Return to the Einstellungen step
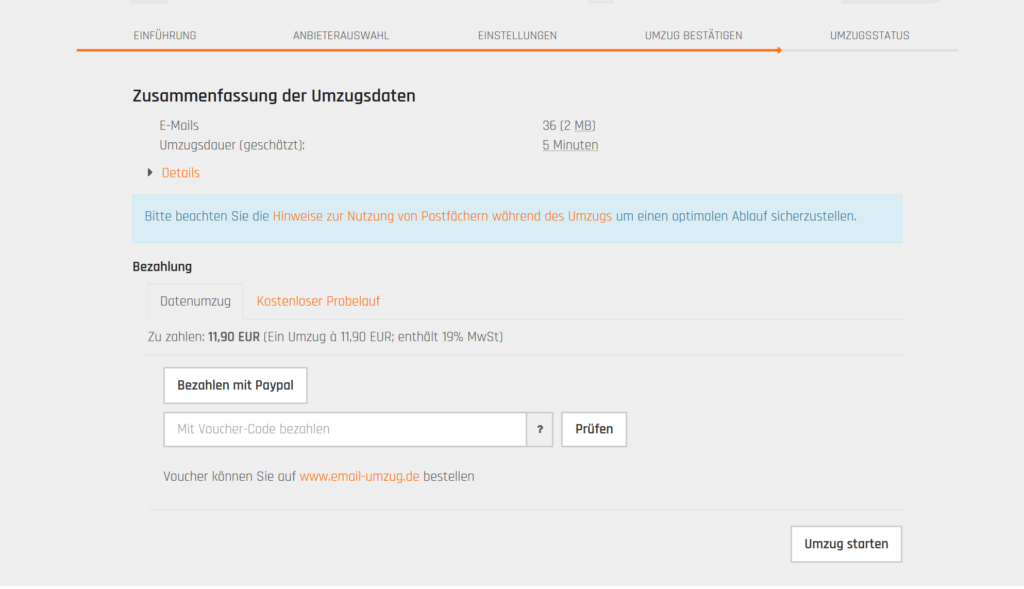 point(517,35)
